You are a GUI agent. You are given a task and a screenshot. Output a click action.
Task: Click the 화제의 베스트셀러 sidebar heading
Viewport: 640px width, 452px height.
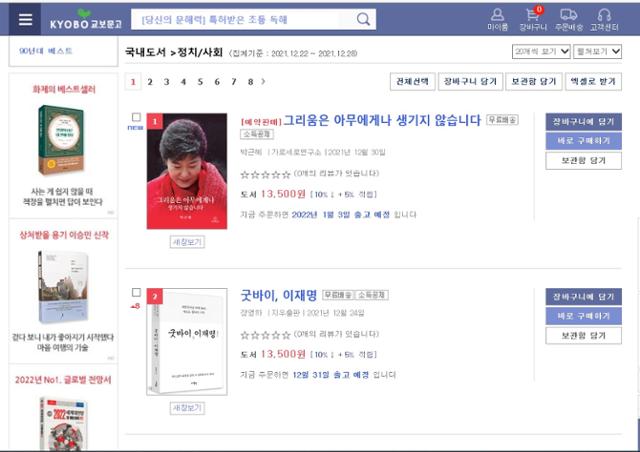(x=64, y=89)
